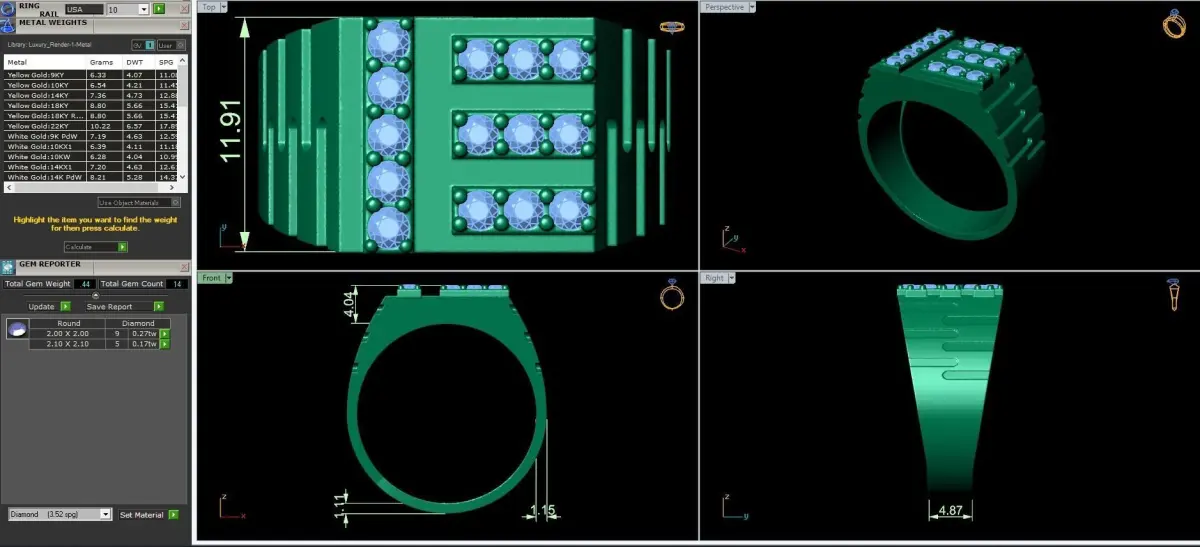Select the Yellow Gold:18KY row with 5.66 DWT
This screenshot has width=1200, height=547.
91,106
